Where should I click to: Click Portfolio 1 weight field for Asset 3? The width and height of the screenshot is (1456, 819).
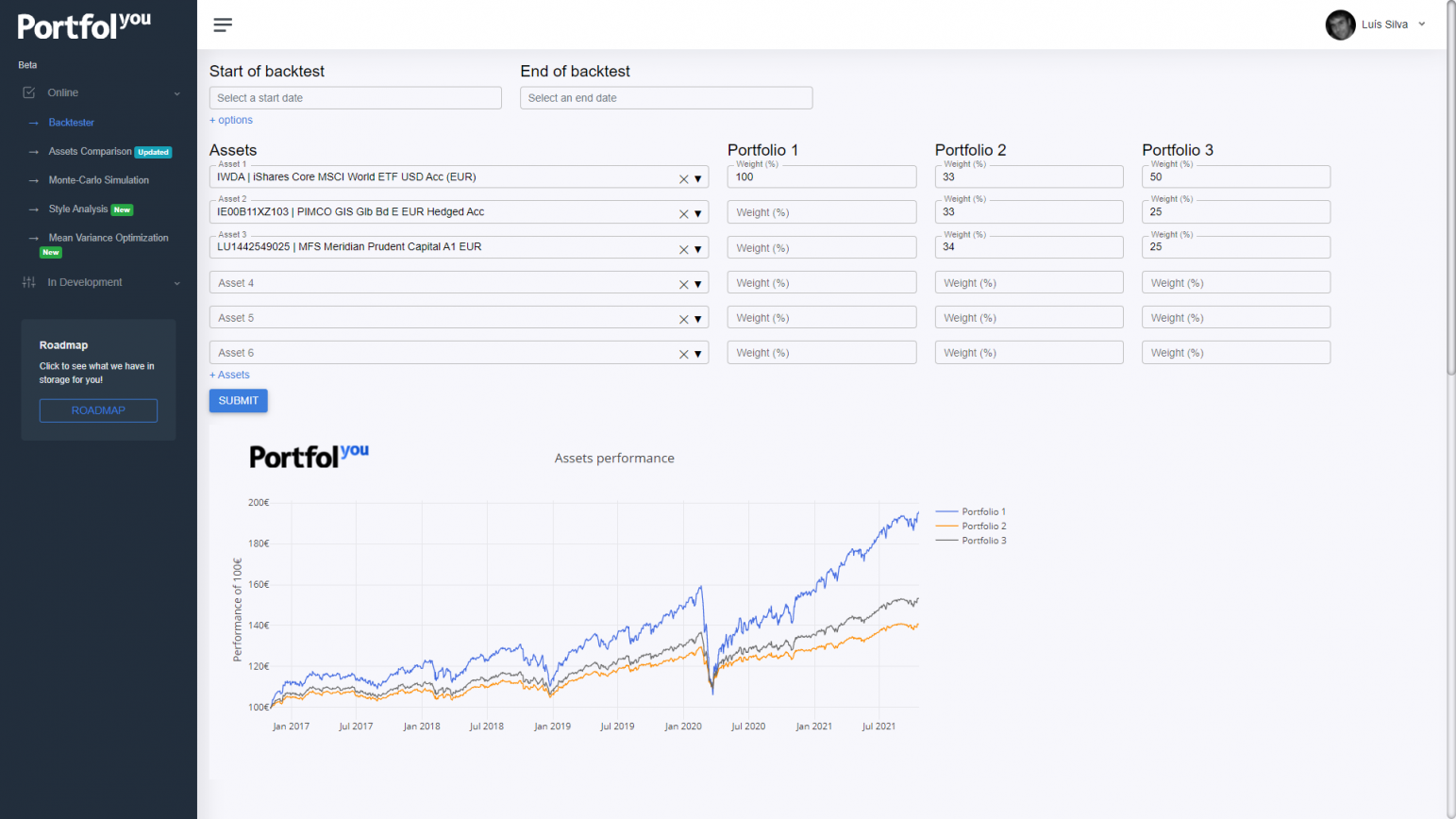(822, 247)
